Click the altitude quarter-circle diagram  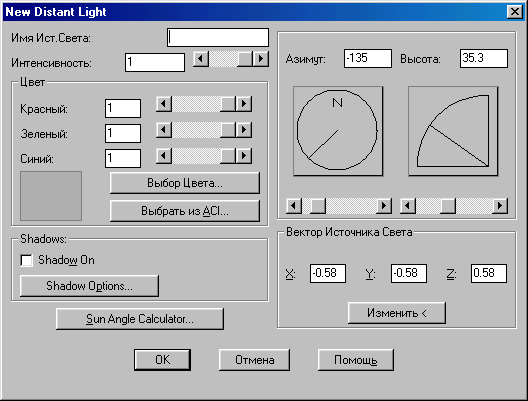pyautogui.click(x=453, y=131)
